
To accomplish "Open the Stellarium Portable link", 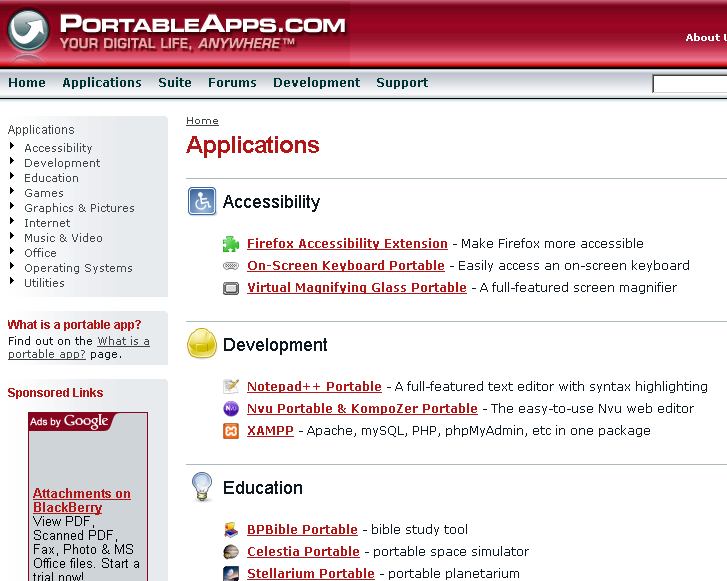I will point(311,573).
